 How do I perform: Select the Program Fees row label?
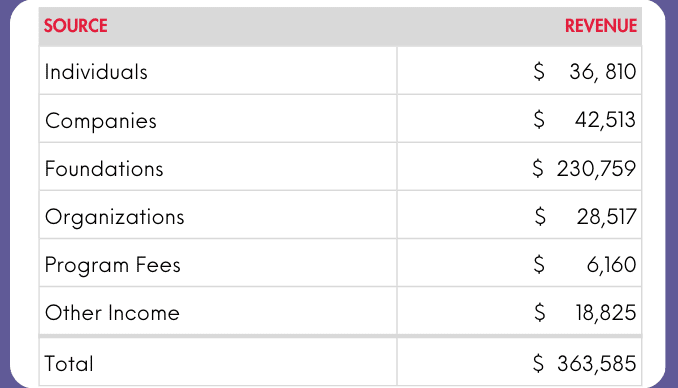tap(112, 265)
